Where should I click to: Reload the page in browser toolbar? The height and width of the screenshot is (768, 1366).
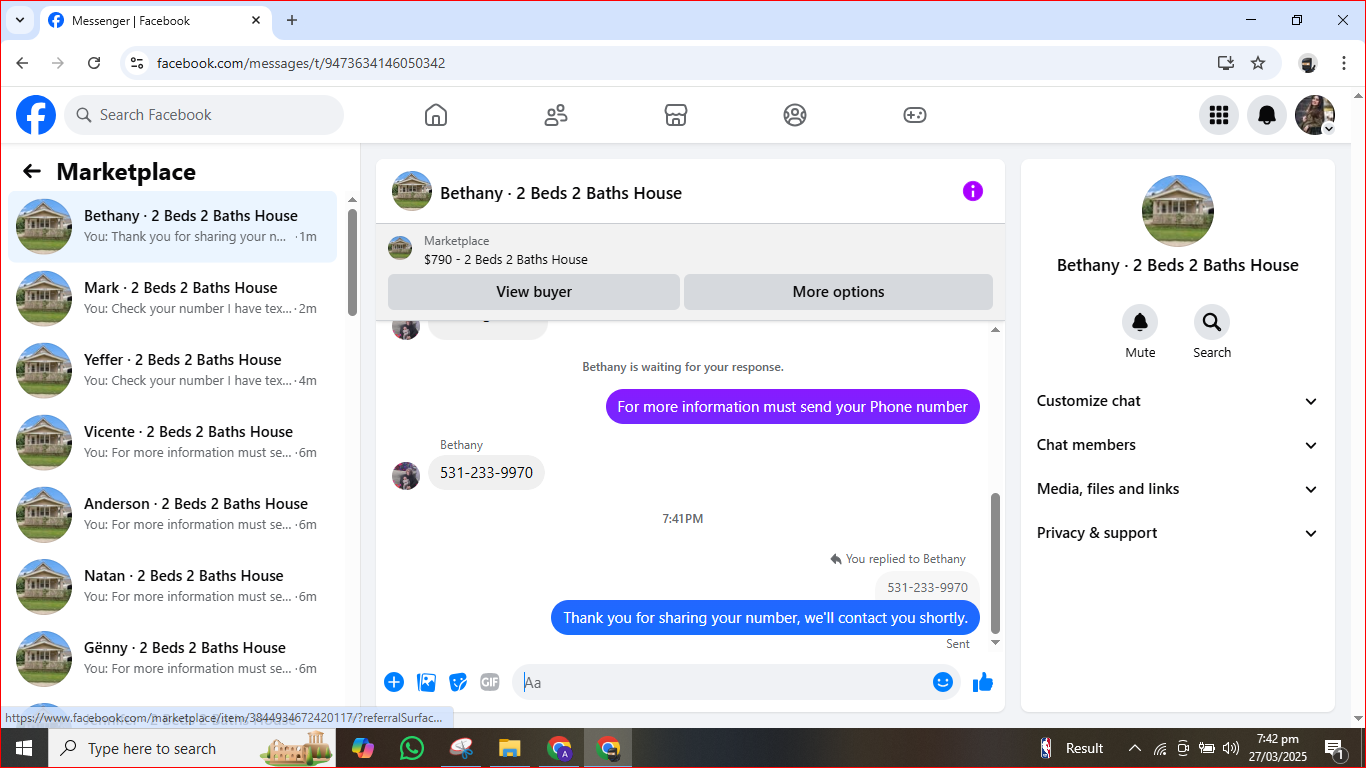pyautogui.click(x=94, y=63)
